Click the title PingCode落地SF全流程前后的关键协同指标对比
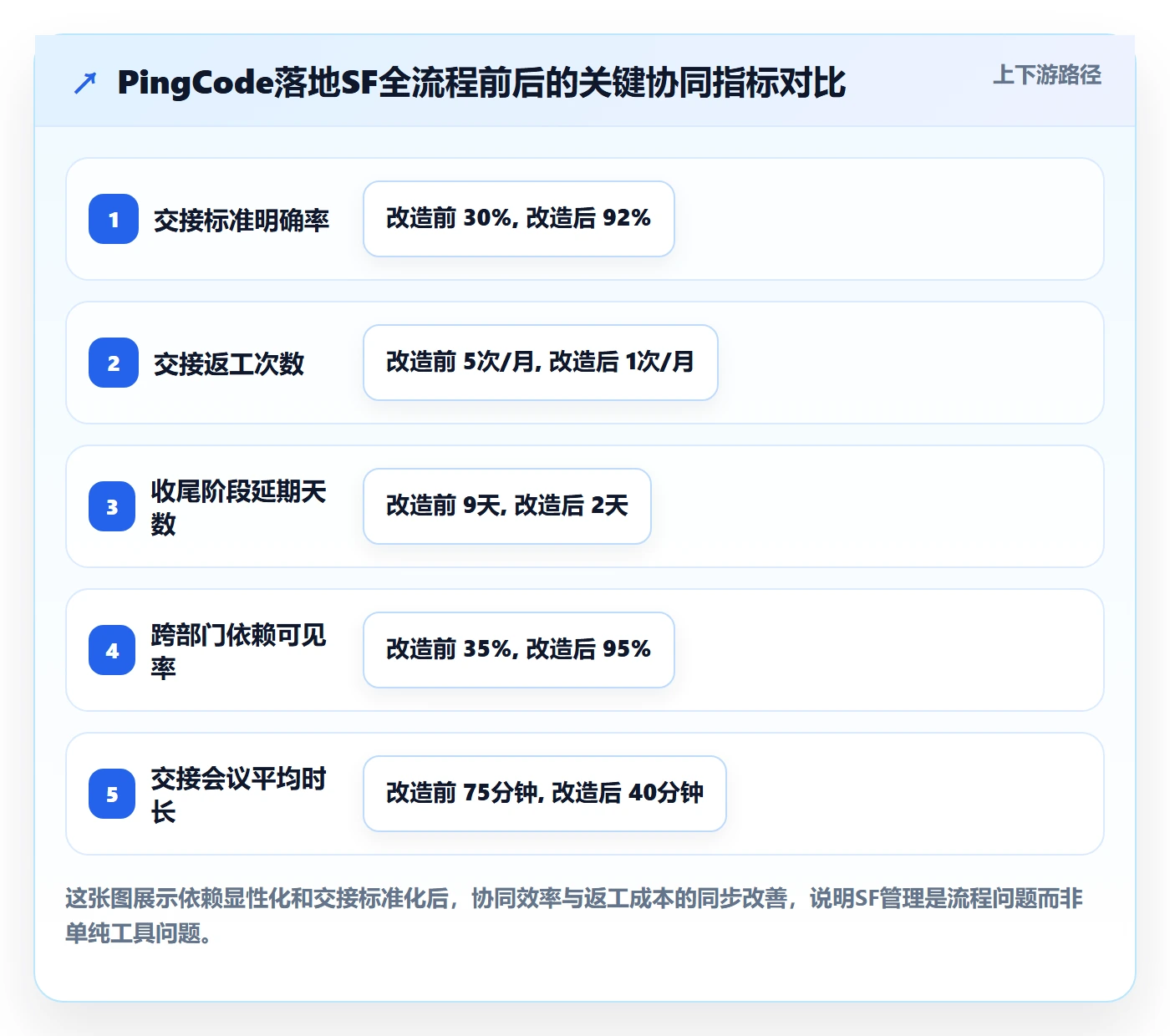The height and width of the screenshot is (1036, 1170). (x=481, y=83)
